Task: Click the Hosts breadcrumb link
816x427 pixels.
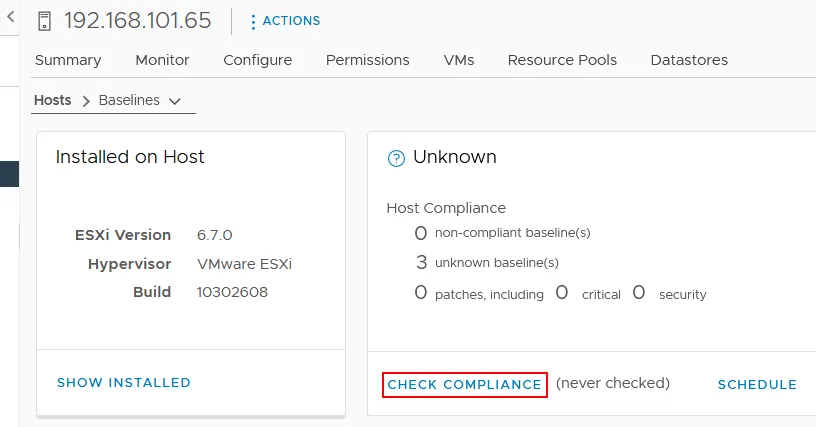Action: 53,100
